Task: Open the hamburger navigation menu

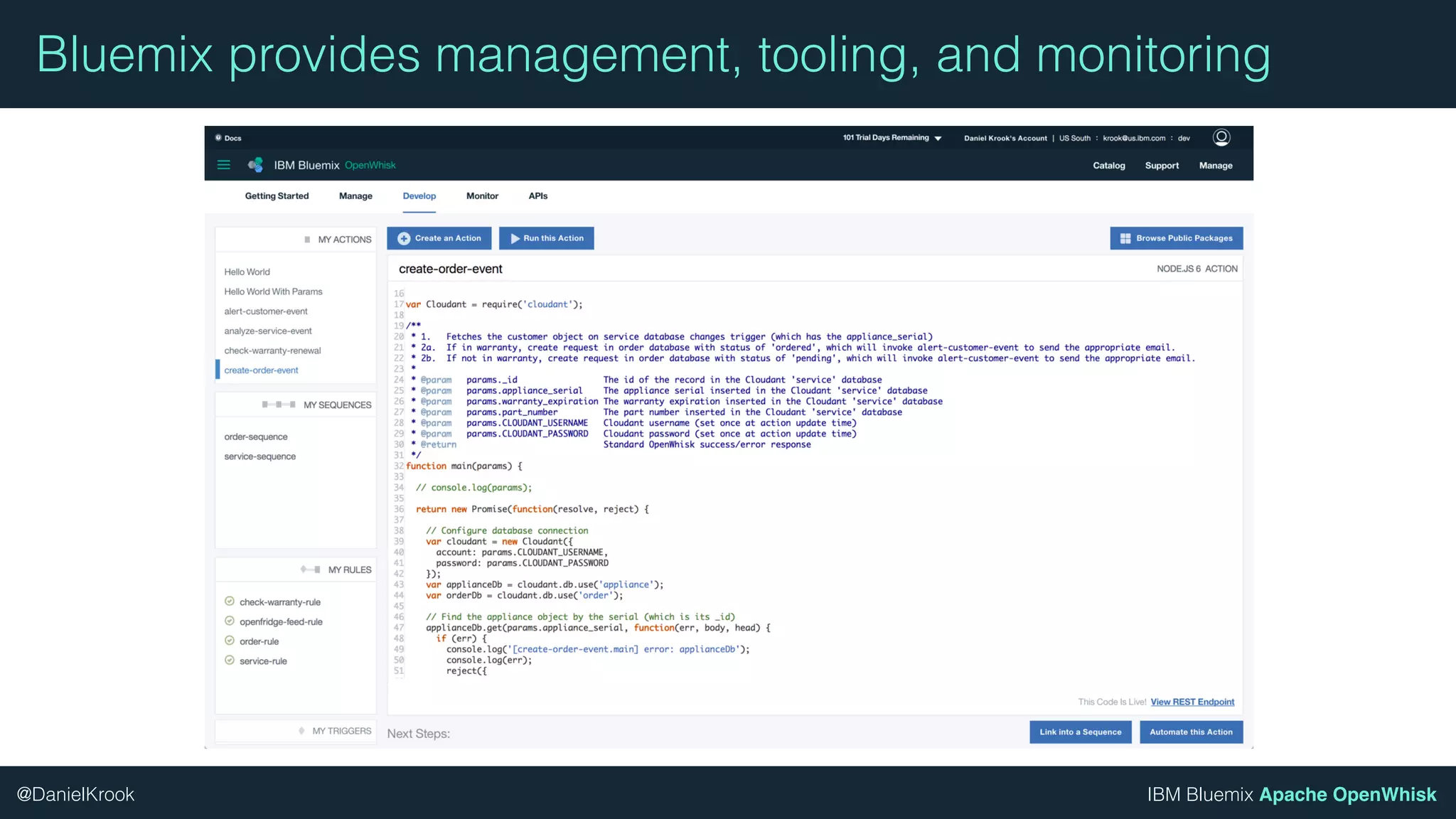Action: 223,165
